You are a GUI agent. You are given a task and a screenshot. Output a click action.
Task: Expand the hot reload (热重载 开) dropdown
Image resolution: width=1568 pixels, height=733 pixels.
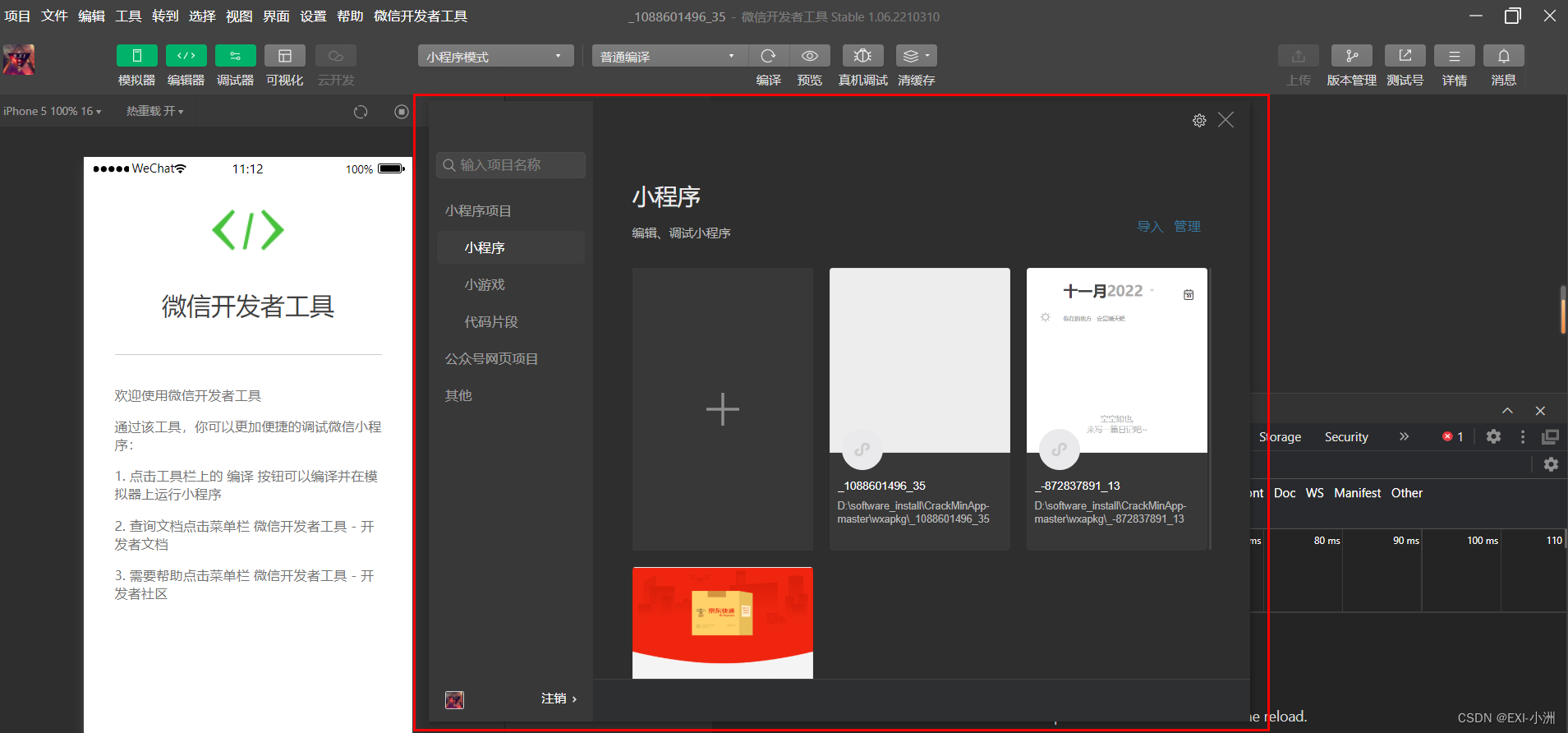point(154,111)
